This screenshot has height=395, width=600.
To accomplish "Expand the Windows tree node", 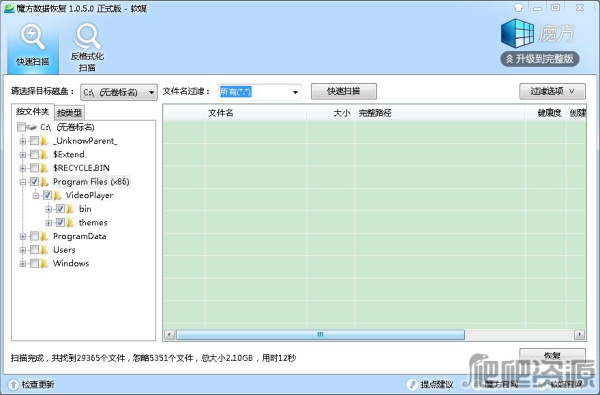I will tap(23, 263).
